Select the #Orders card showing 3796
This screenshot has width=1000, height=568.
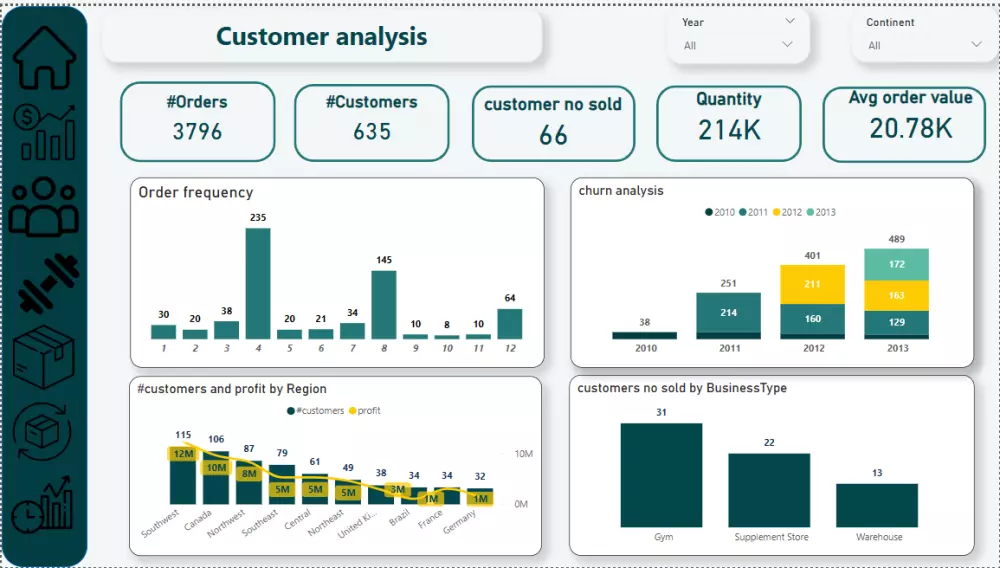pos(198,121)
